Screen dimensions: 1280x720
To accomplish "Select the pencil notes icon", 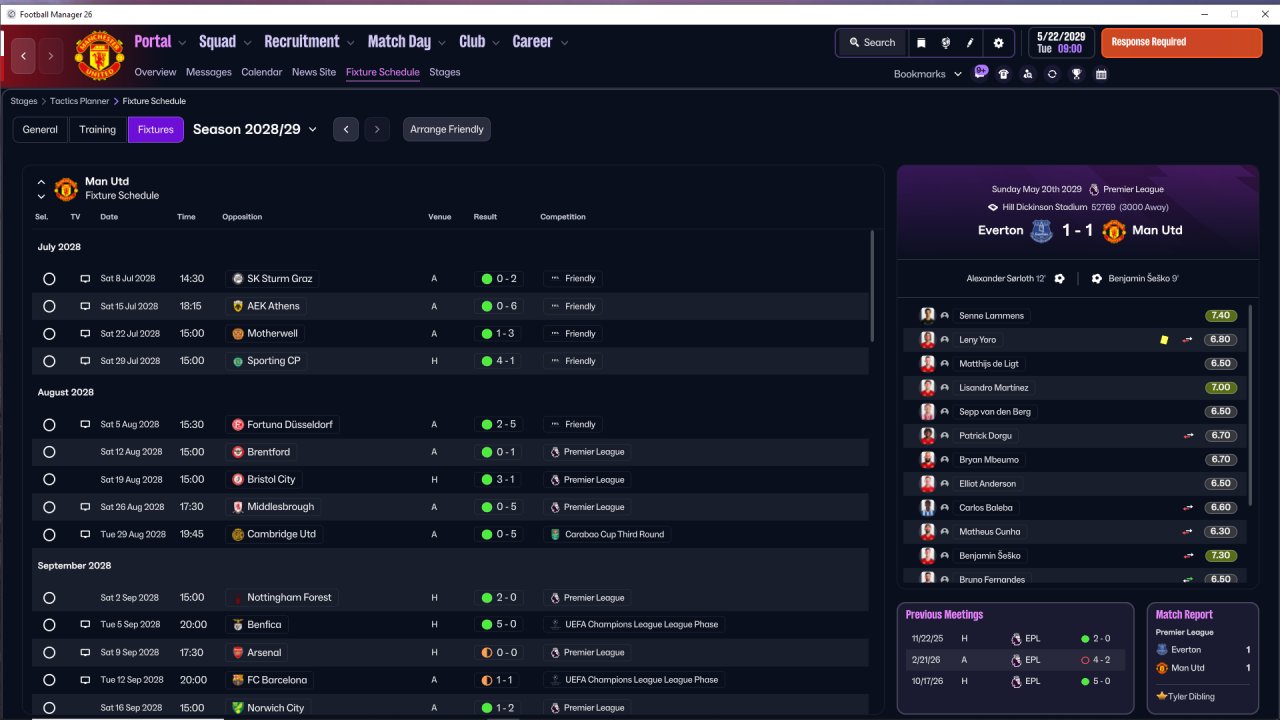I will (x=970, y=43).
